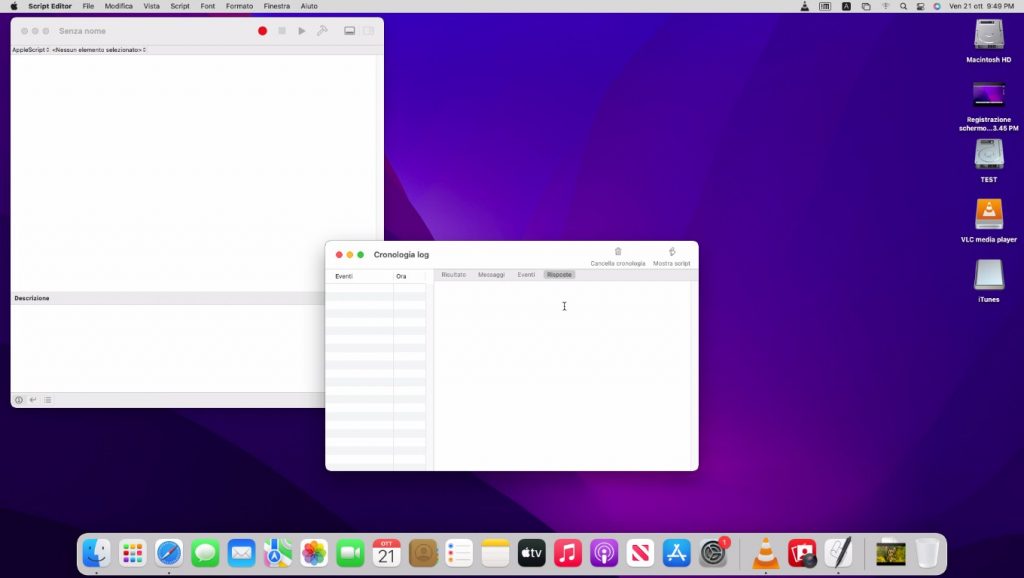This screenshot has width=1024, height=578.
Task: Show description via info icon
Action: point(18,400)
